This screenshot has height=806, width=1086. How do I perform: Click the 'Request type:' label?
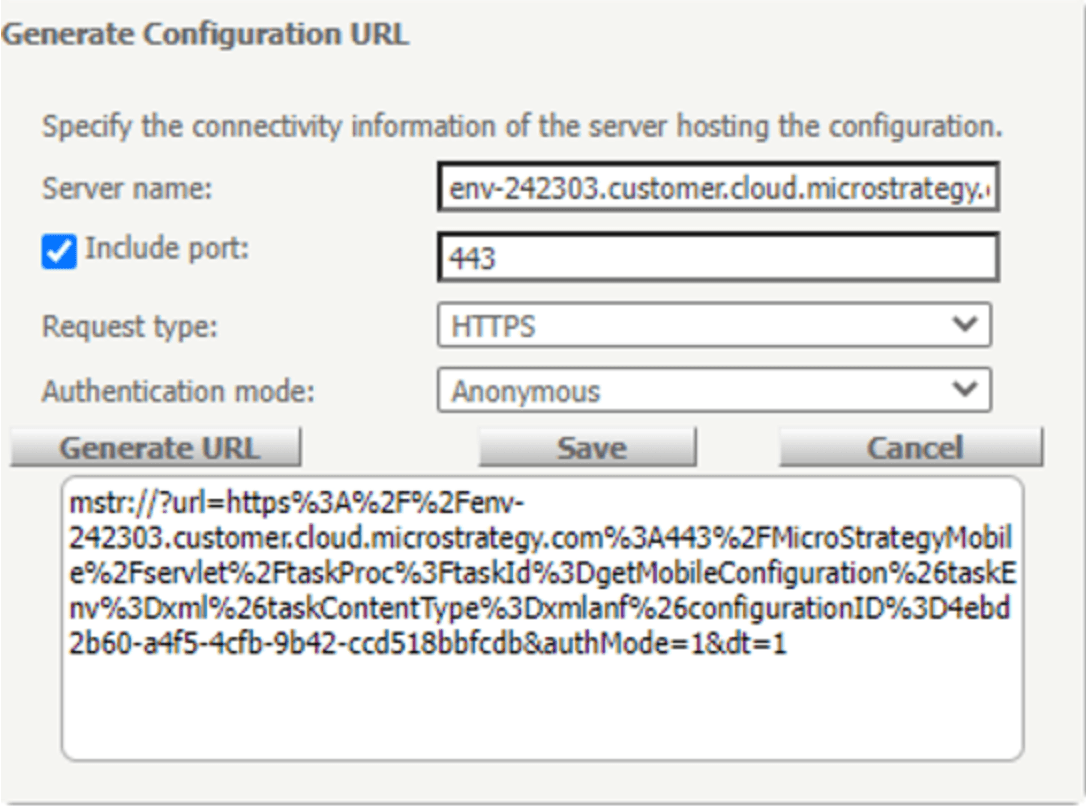(x=128, y=326)
